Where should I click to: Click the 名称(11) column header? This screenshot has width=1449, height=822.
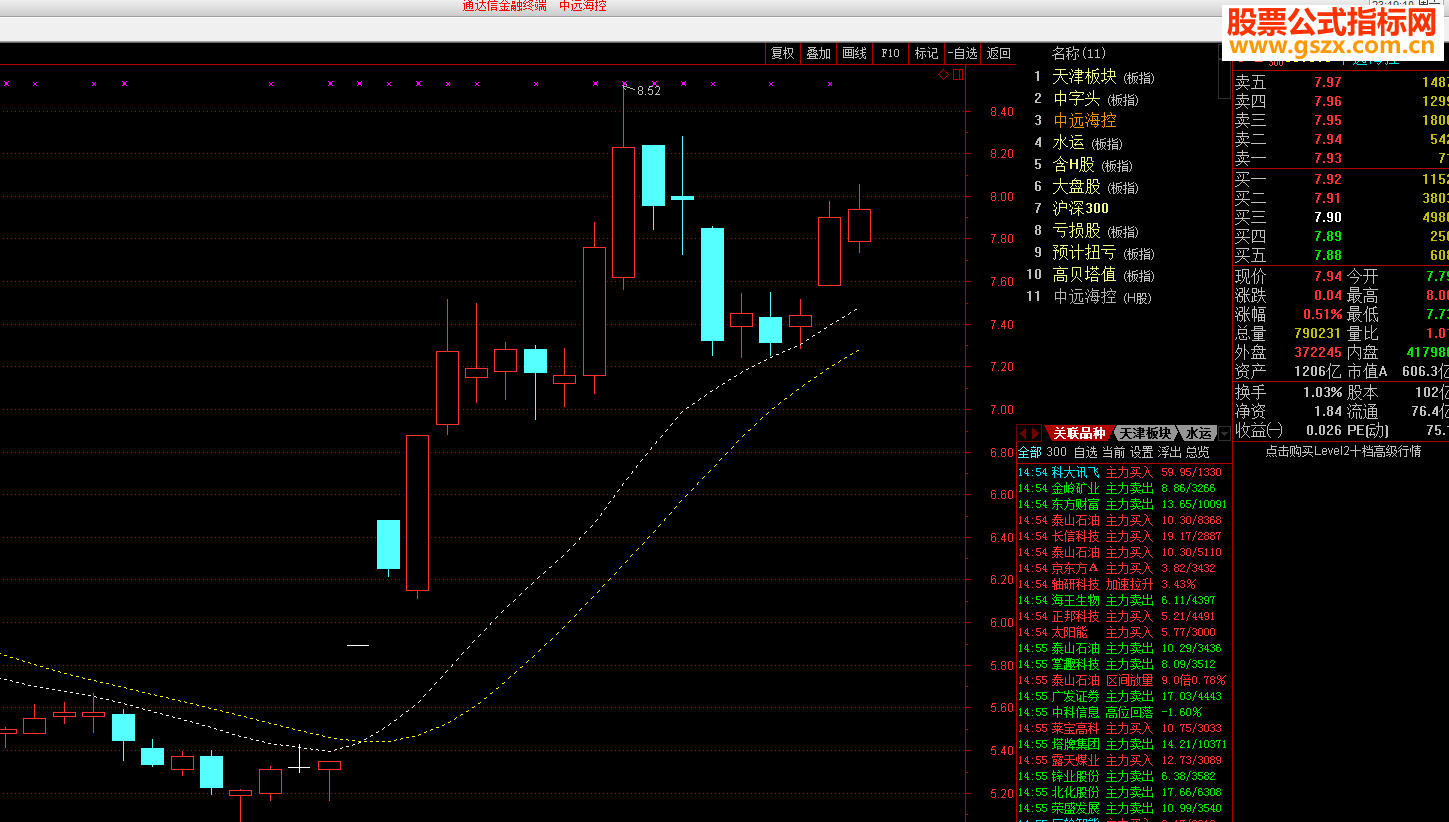(1079, 53)
